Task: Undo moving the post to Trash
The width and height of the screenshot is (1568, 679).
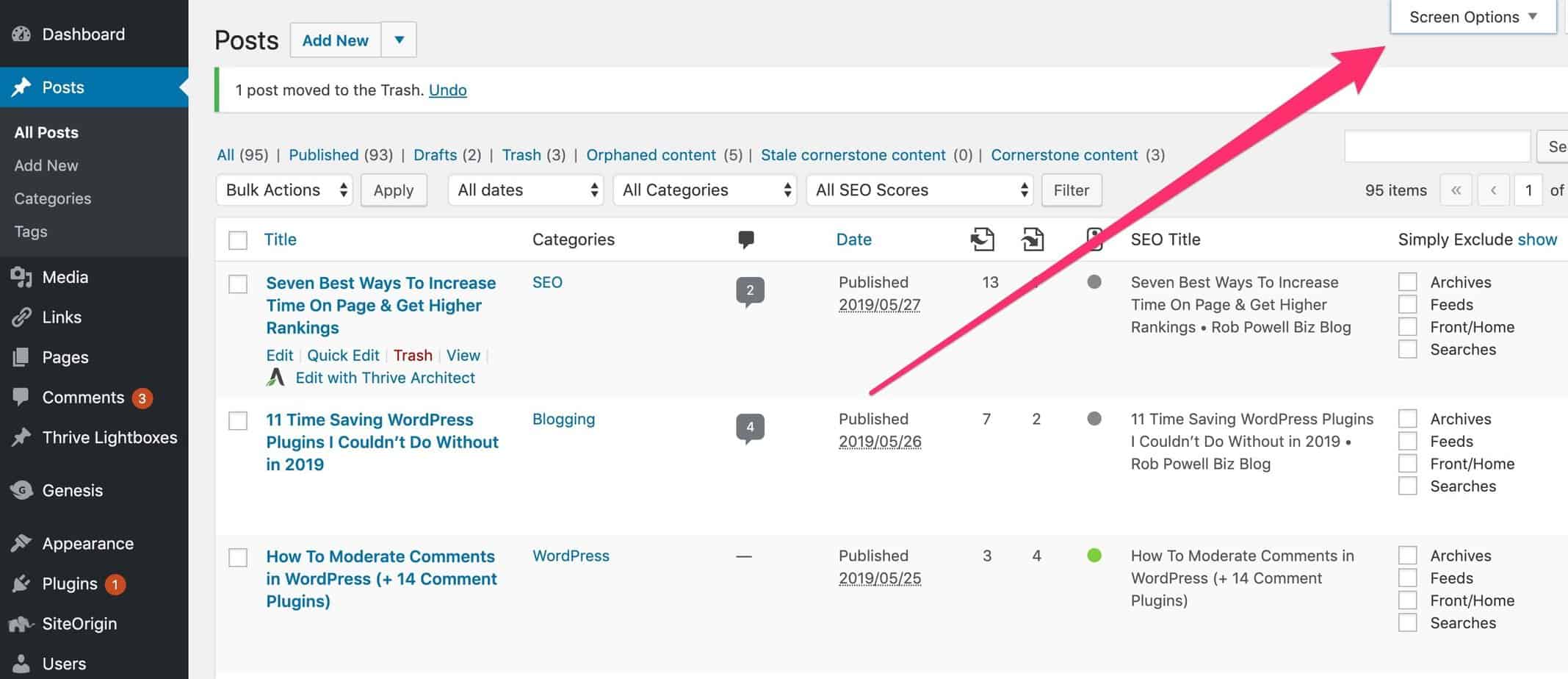Action: click(x=447, y=90)
